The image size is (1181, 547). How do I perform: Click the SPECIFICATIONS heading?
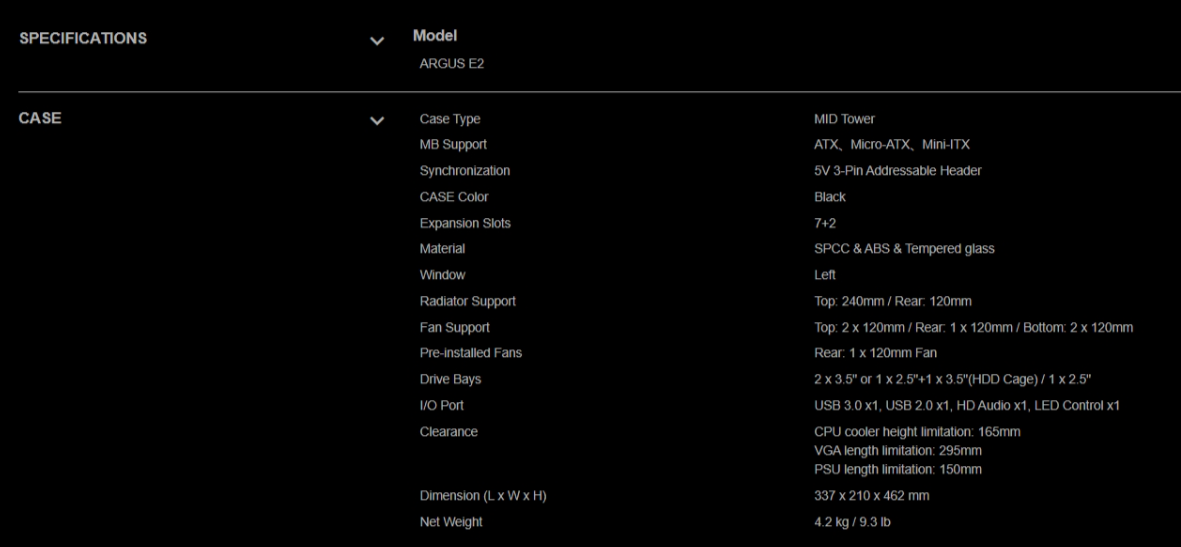(x=83, y=39)
